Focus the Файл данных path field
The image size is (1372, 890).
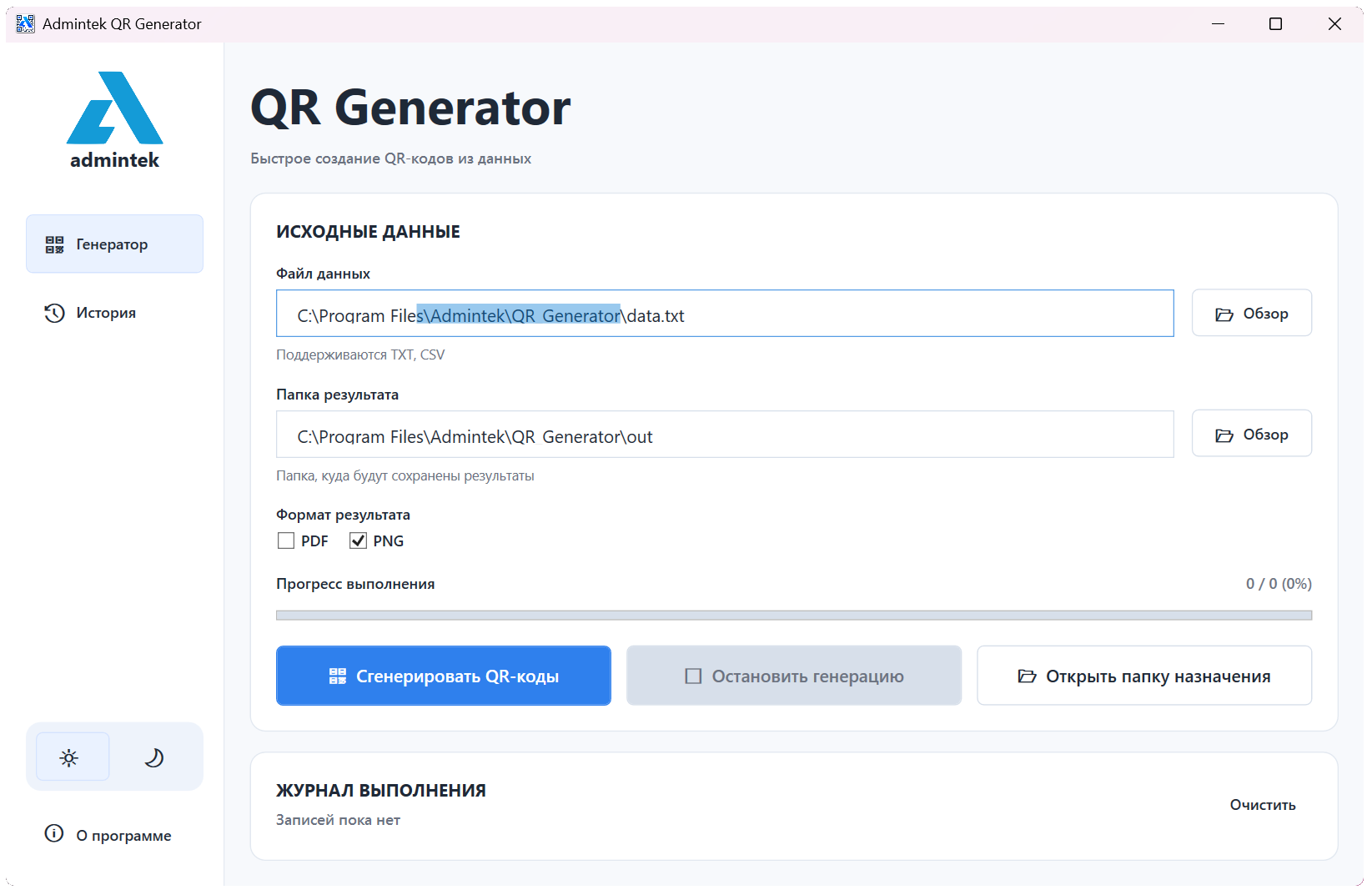pos(725,314)
